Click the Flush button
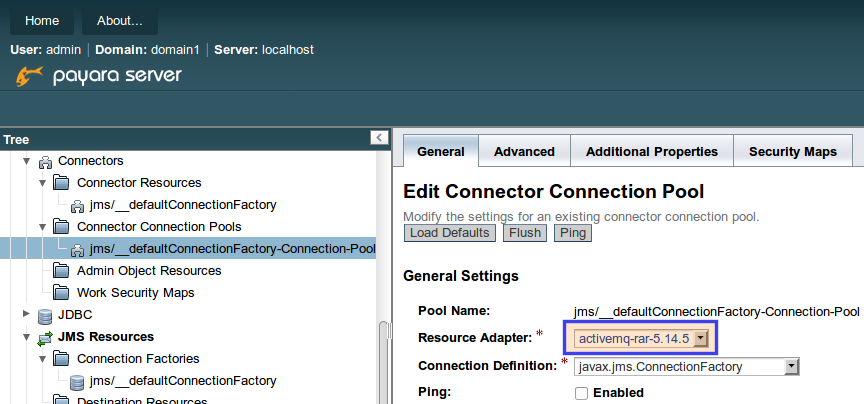The width and height of the screenshot is (864, 404). point(525,233)
